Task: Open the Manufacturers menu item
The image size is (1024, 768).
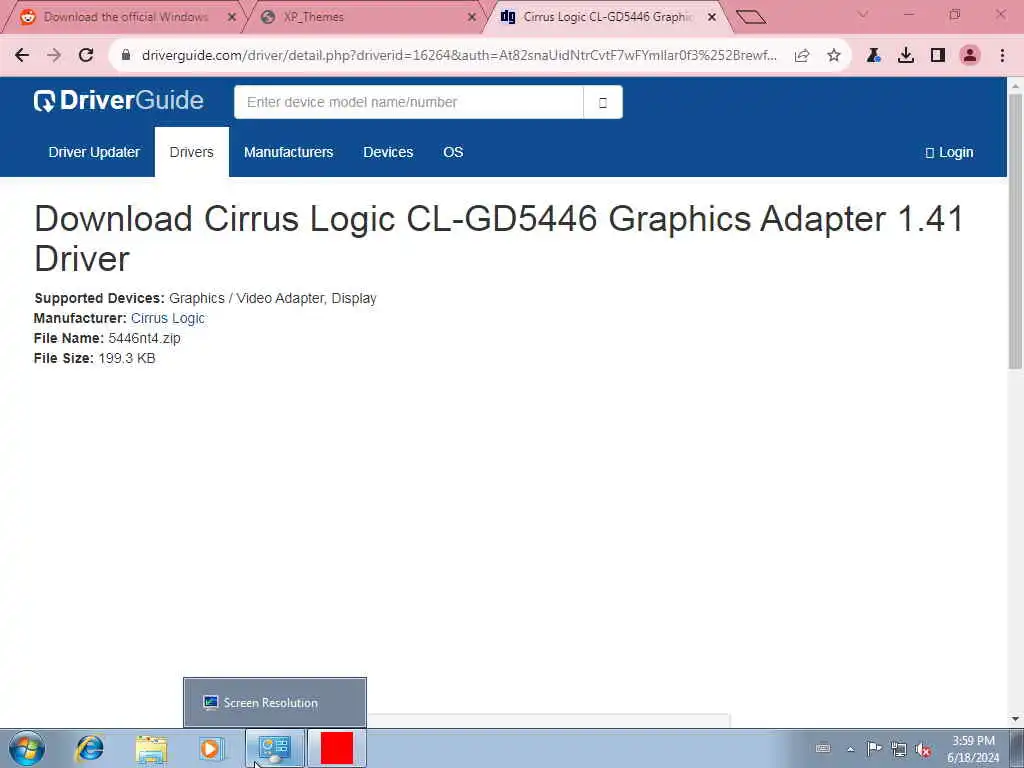Action: pos(289,152)
